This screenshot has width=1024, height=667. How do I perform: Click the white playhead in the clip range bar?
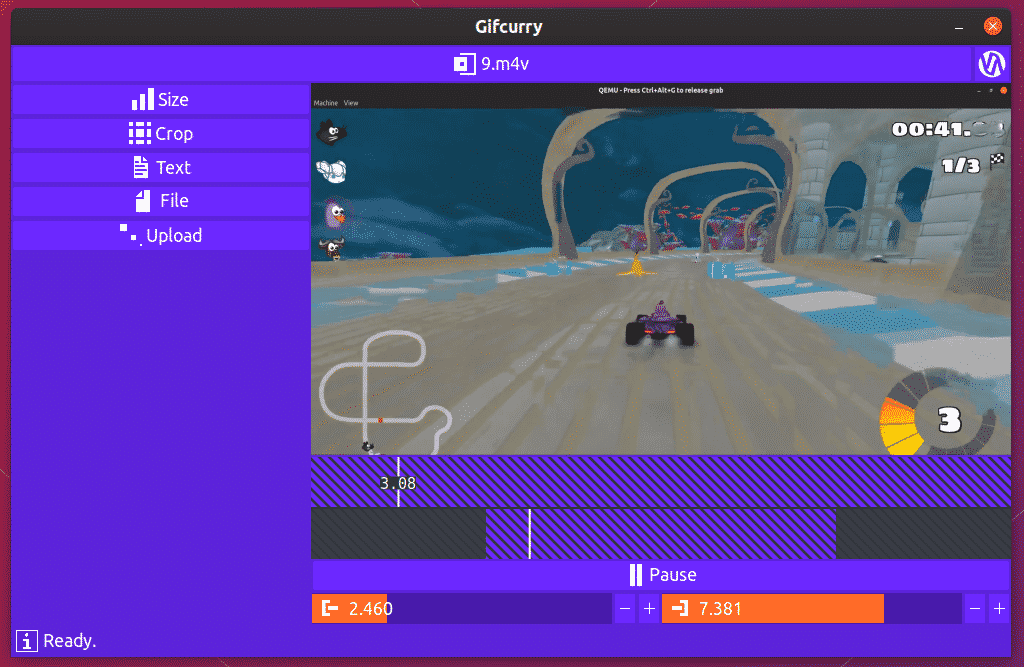point(530,534)
